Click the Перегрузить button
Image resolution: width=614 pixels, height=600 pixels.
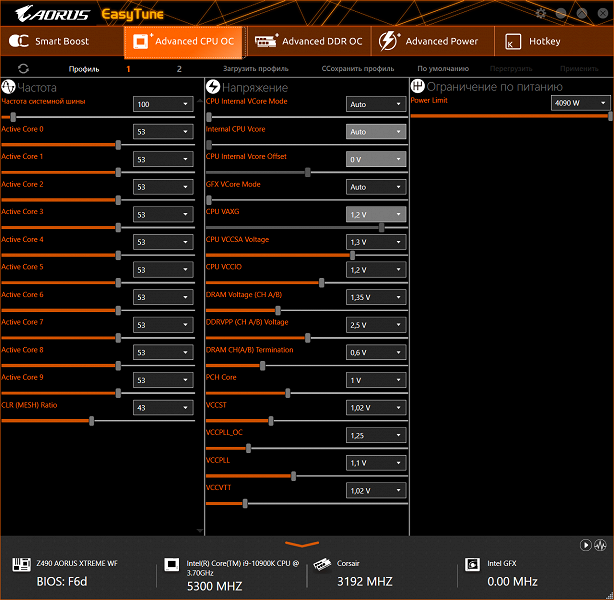[511, 69]
